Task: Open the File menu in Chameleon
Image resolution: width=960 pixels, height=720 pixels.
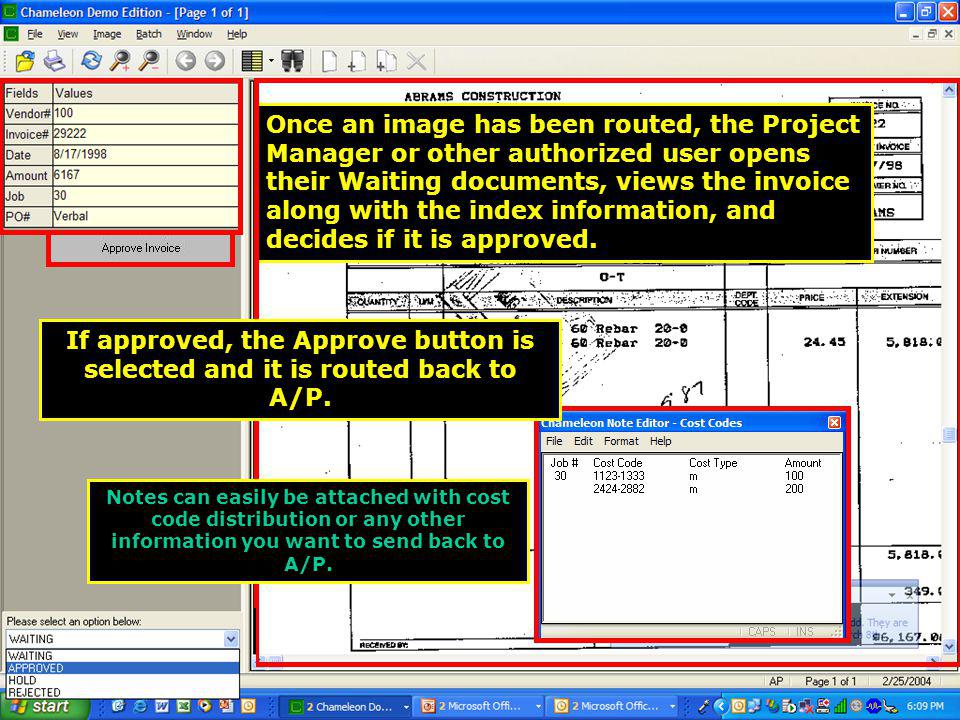Action: [35, 34]
